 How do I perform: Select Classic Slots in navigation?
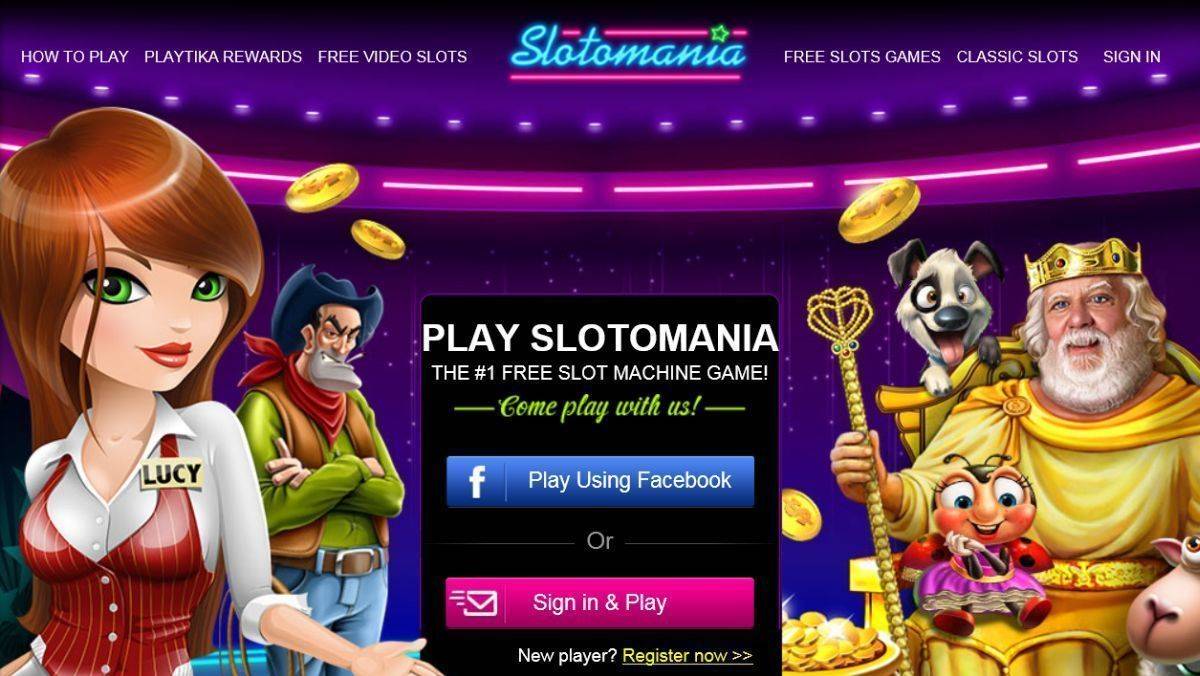[1017, 57]
